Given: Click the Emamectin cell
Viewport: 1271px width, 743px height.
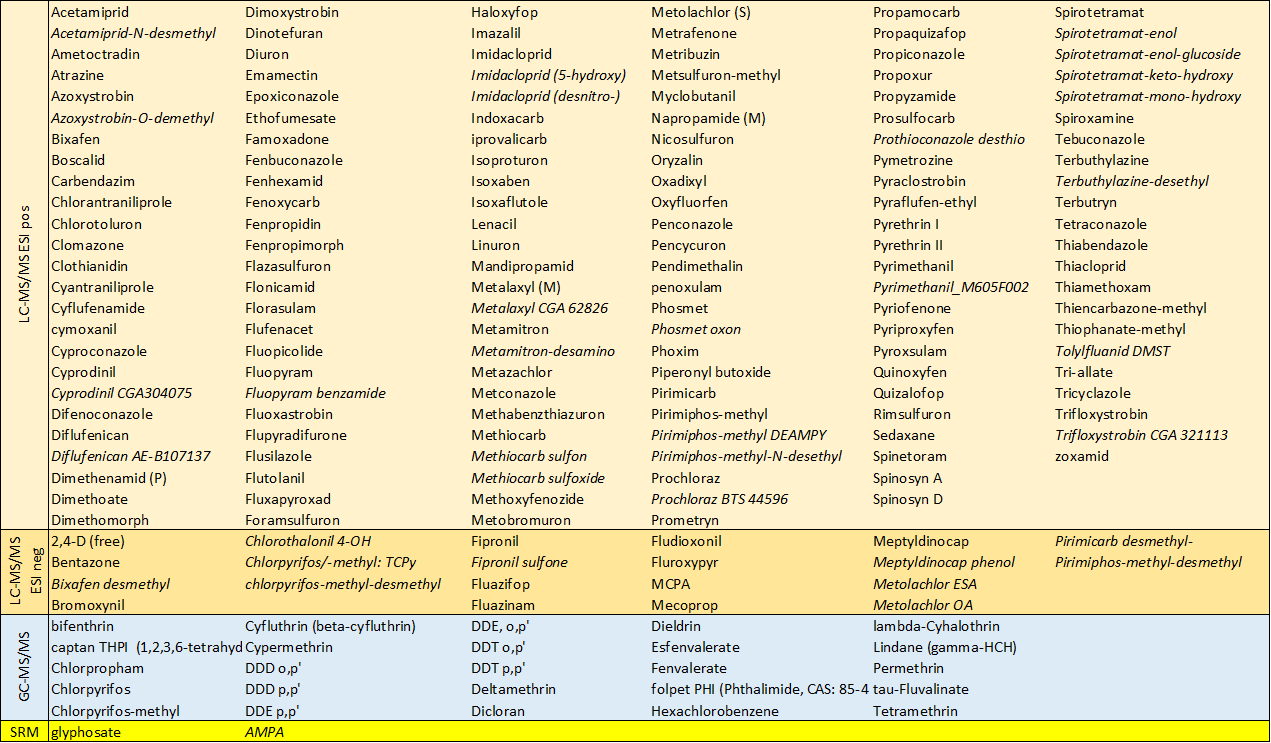Looking at the screenshot, I should 281,75.
